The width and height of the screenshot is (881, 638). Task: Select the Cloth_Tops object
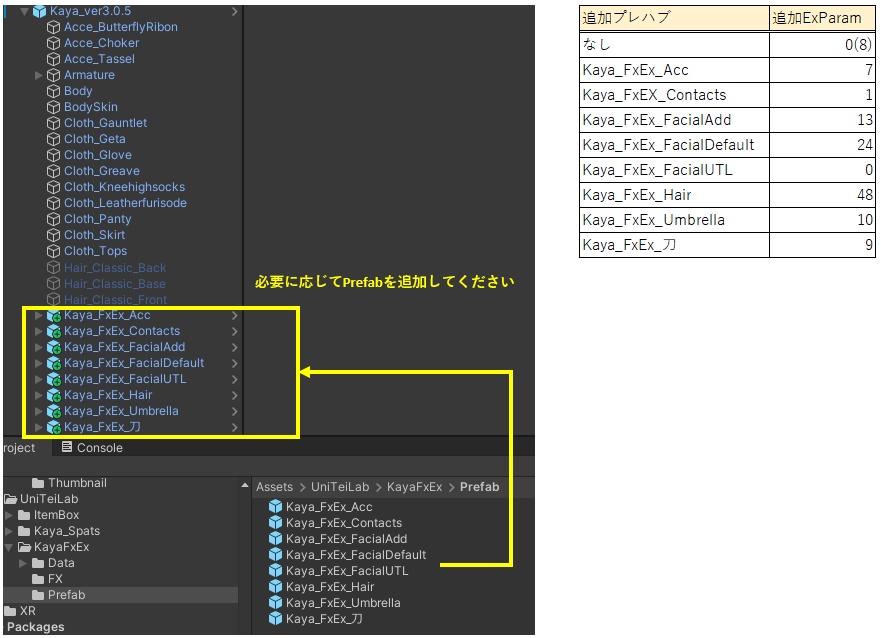[x=96, y=251]
